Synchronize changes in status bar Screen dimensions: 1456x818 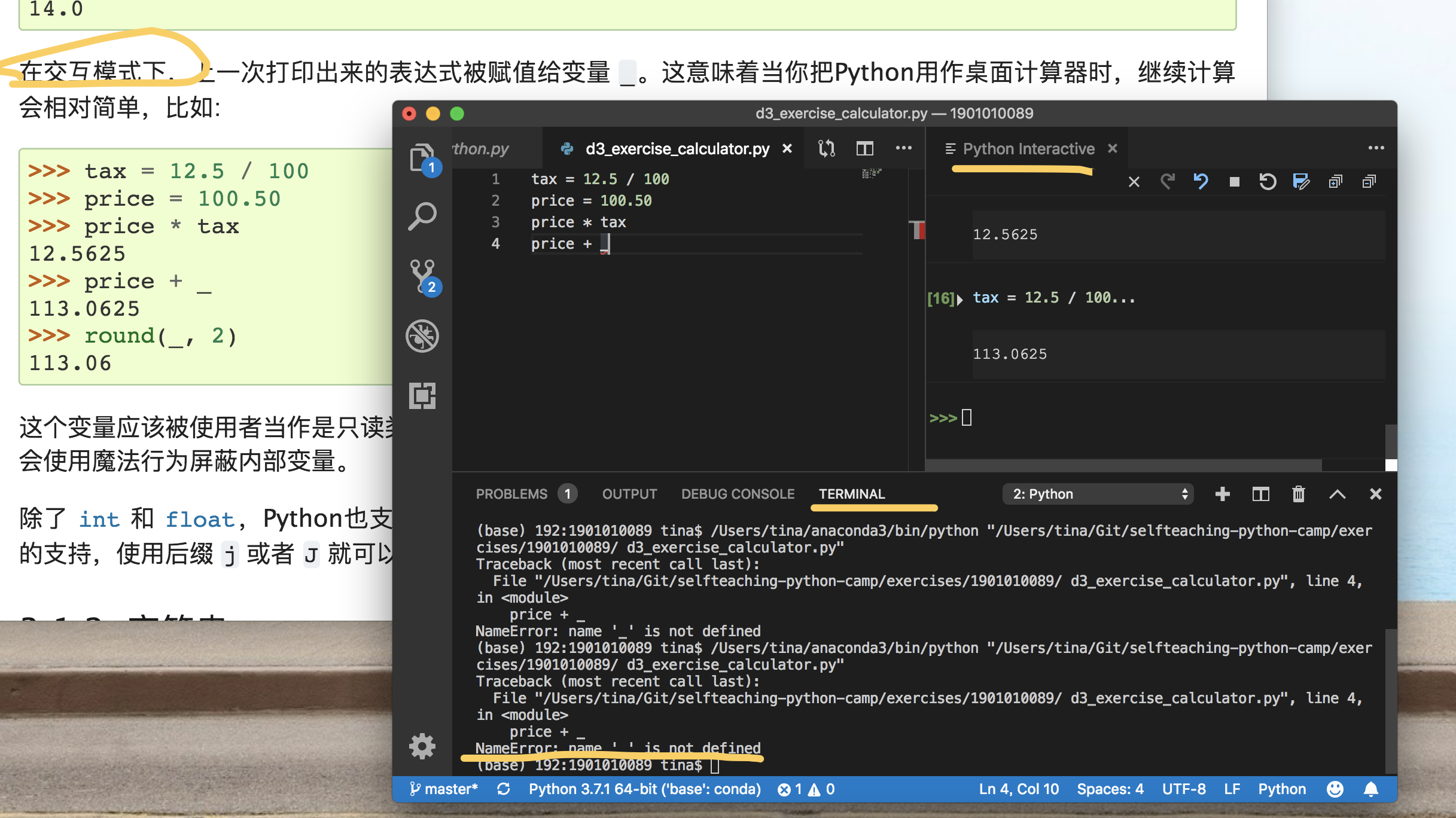pos(504,789)
